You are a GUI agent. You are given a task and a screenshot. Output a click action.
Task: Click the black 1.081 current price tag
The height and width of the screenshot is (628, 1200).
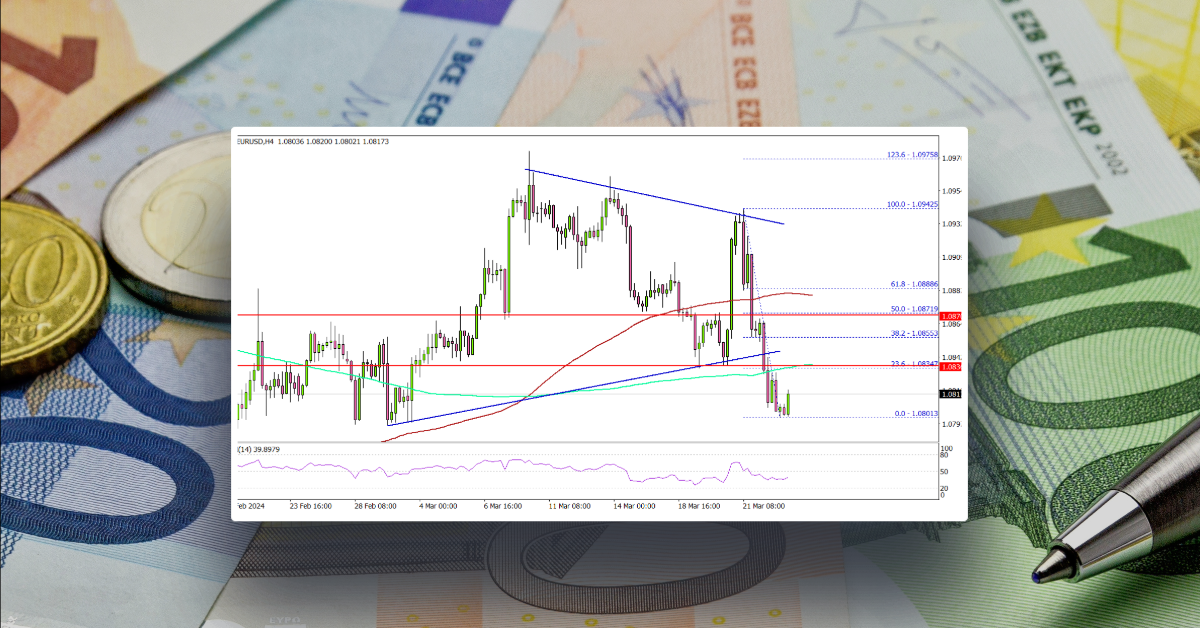[951, 393]
